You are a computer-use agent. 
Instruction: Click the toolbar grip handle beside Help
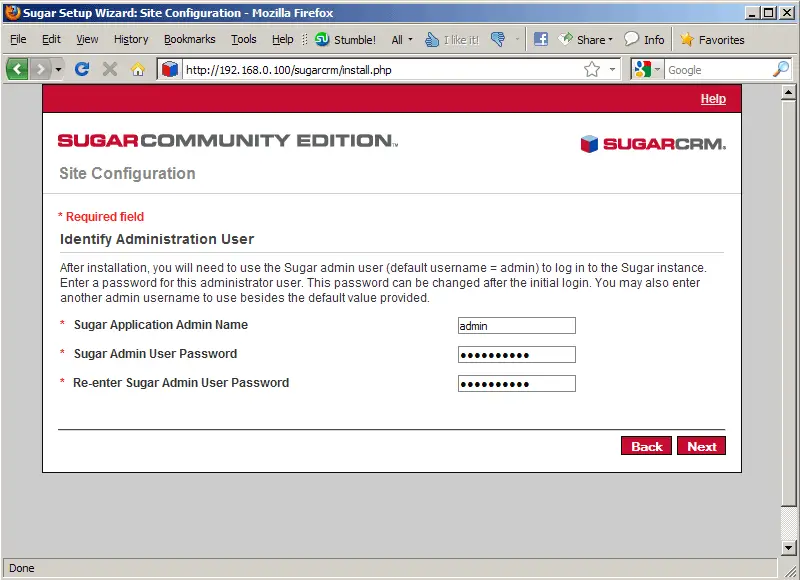[x=305, y=39]
